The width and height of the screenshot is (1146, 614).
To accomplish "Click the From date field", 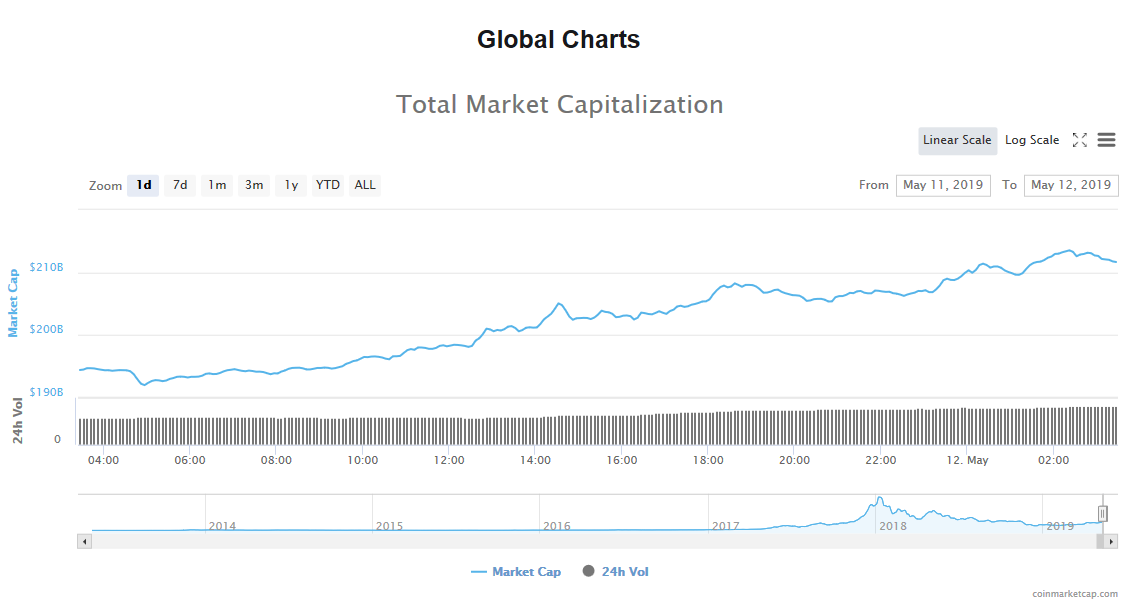I will (x=943, y=185).
